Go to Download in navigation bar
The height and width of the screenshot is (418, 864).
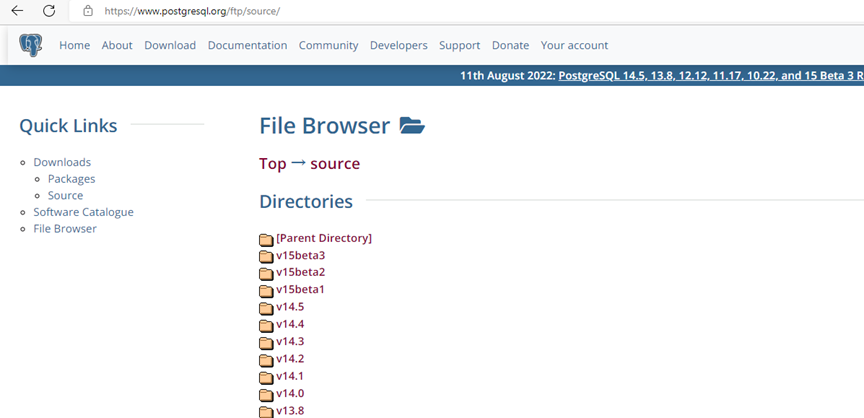pyautogui.click(x=170, y=45)
